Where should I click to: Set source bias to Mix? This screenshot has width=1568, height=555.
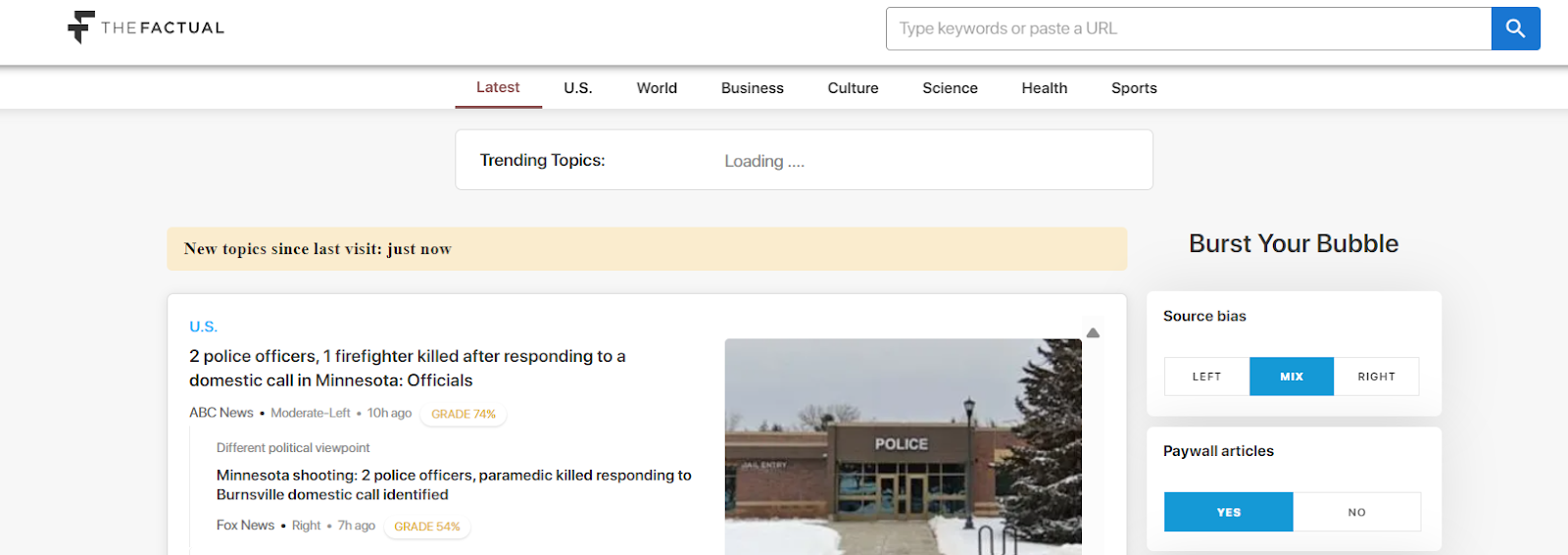click(1292, 377)
